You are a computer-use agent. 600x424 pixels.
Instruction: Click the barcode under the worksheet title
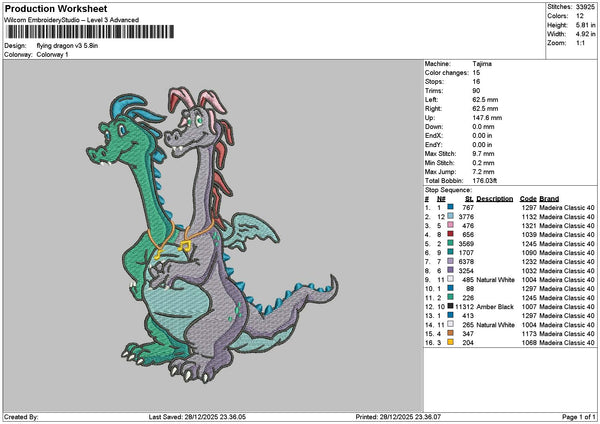(90, 32)
